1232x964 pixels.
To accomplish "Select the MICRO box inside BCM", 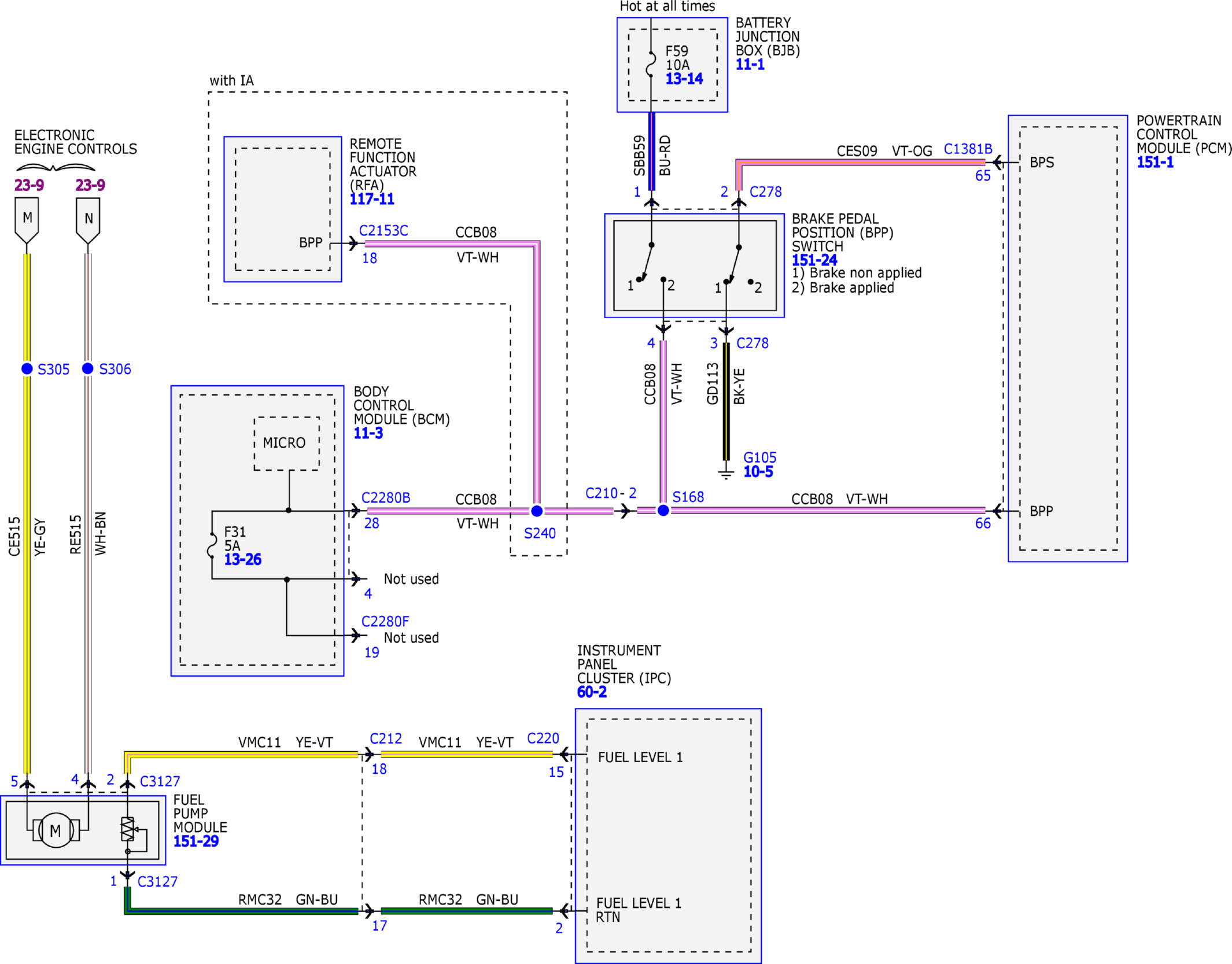I will coord(287,443).
